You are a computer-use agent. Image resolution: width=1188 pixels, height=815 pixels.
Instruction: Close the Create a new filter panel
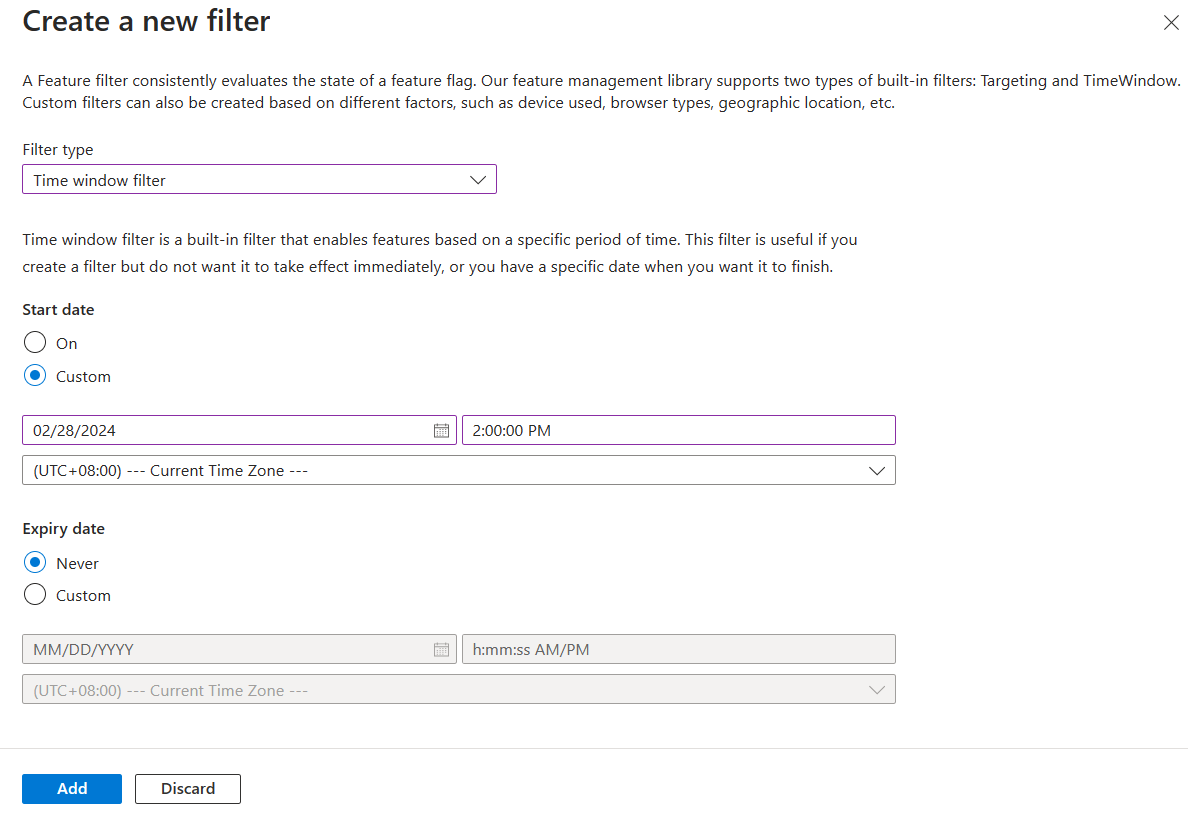(1171, 23)
